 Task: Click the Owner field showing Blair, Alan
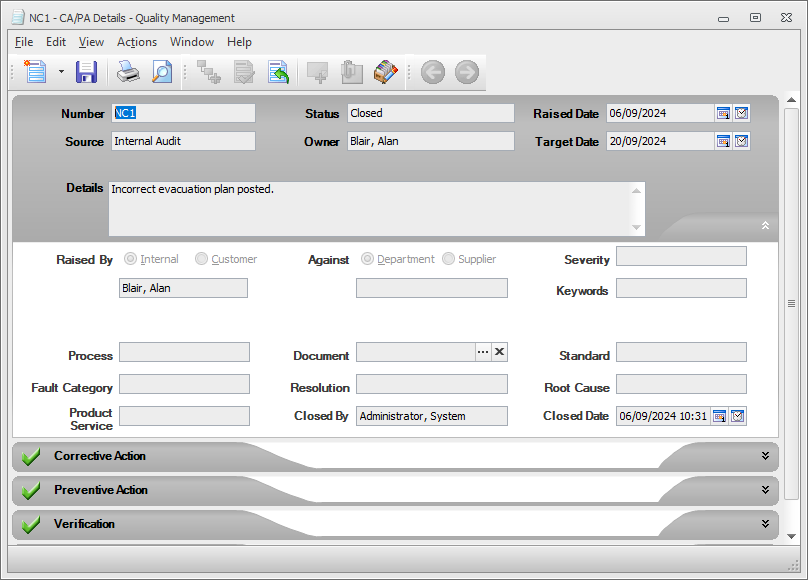tap(431, 141)
